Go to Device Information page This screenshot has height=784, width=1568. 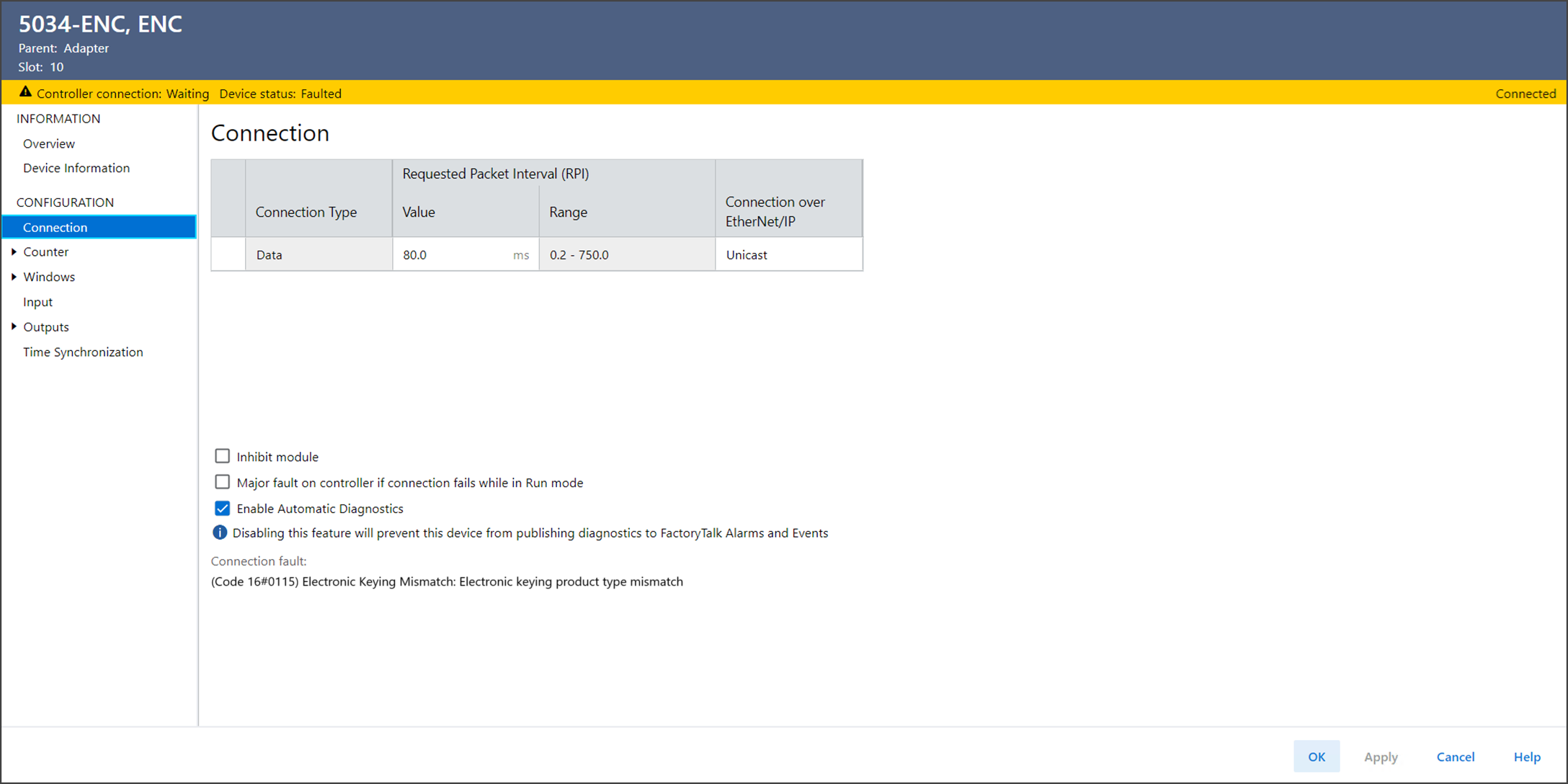[x=76, y=168]
